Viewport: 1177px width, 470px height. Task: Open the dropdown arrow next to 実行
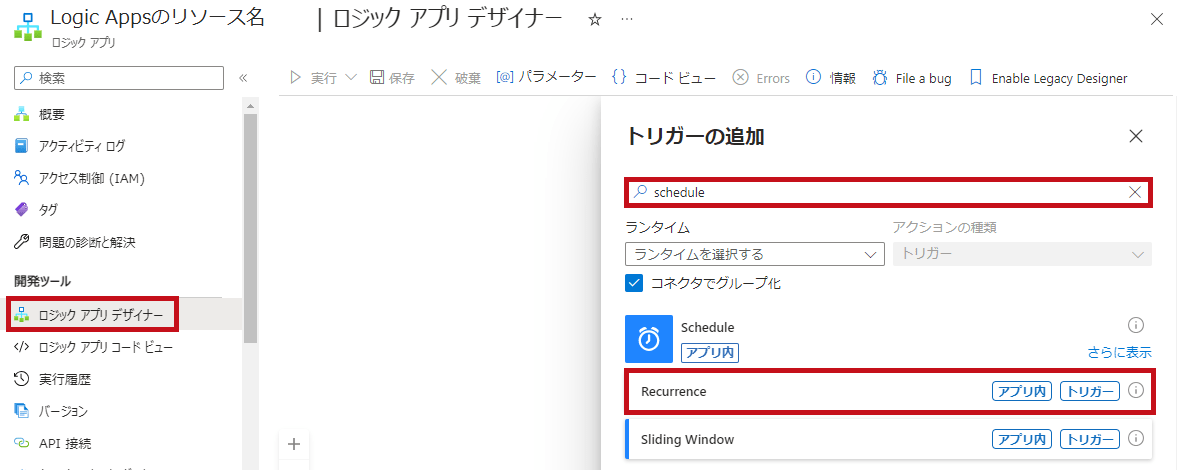(351, 78)
